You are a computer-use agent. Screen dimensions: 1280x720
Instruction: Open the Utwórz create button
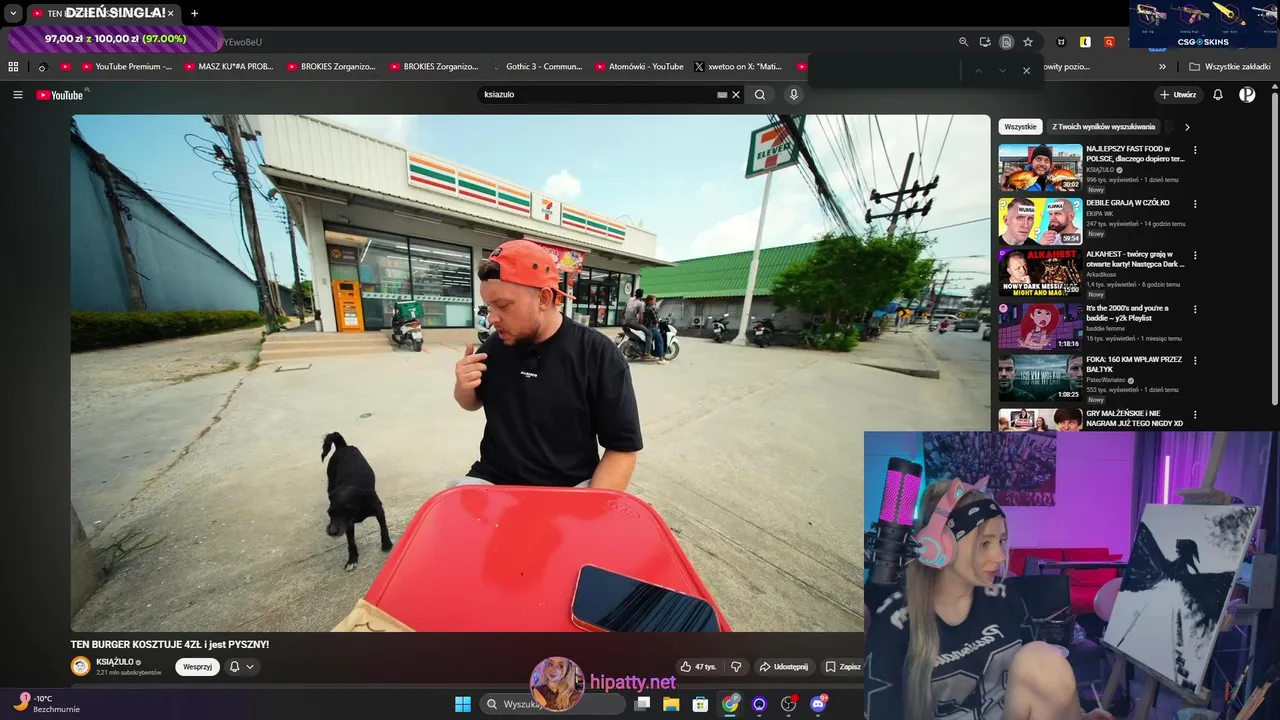tap(1178, 95)
